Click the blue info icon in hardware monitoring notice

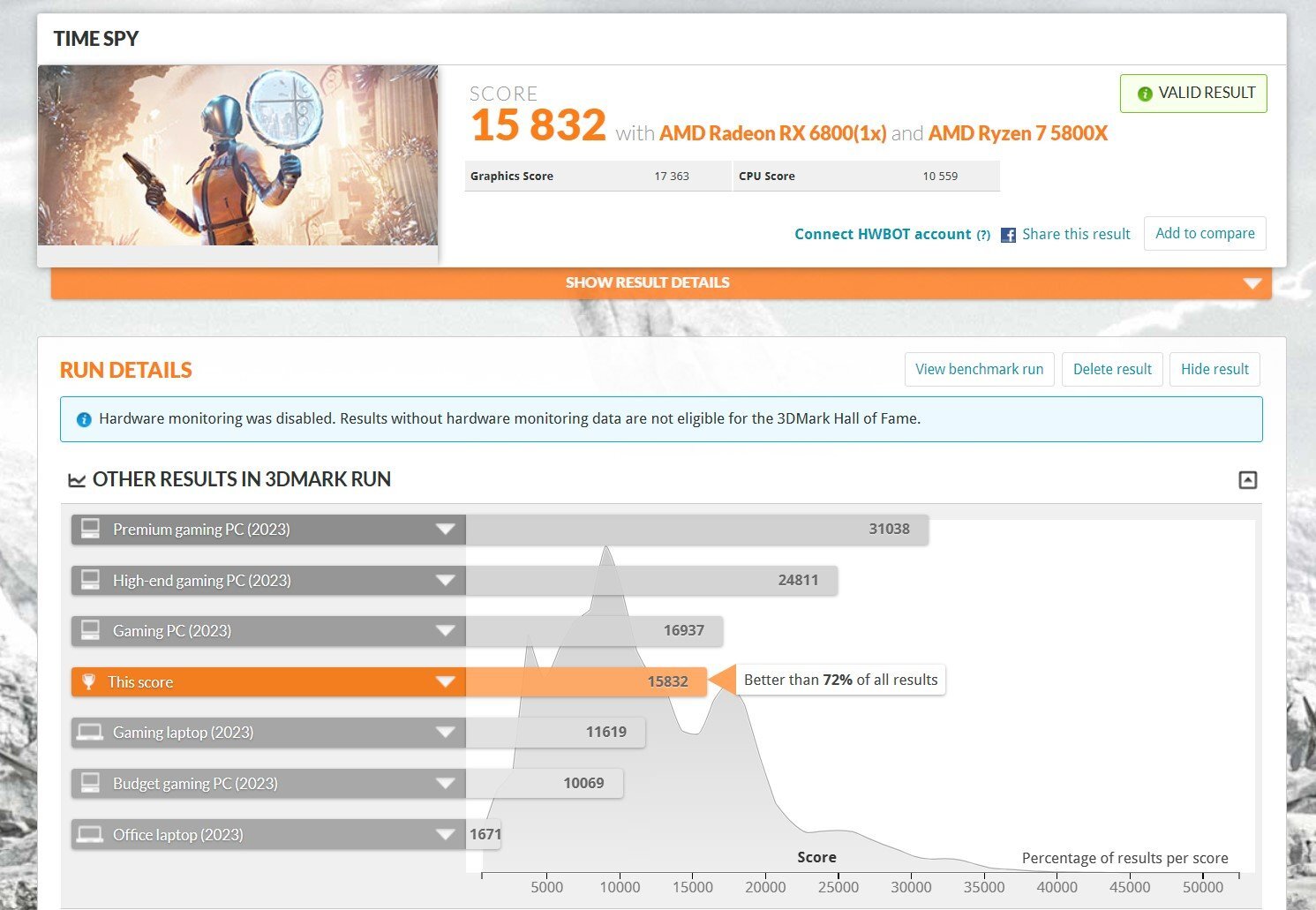tap(84, 419)
